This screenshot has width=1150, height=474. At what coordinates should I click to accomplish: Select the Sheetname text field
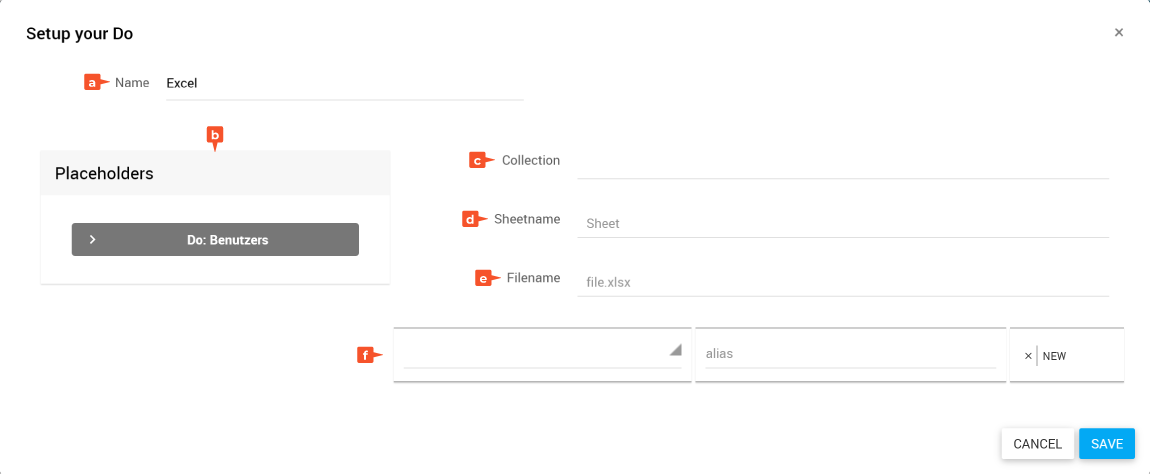(842, 223)
